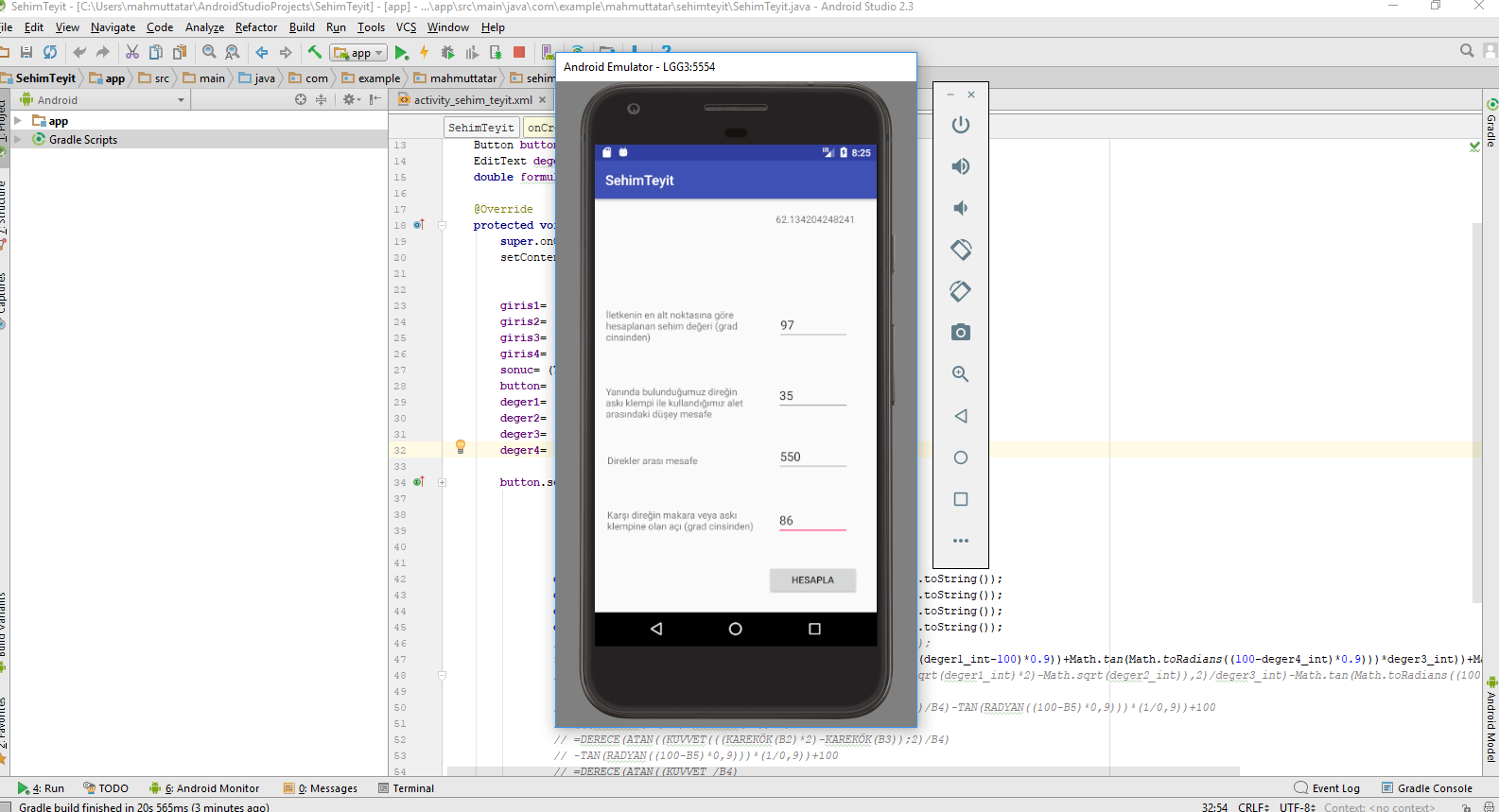Click the input field containing 550
The image size is (1499, 812).
(x=811, y=458)
